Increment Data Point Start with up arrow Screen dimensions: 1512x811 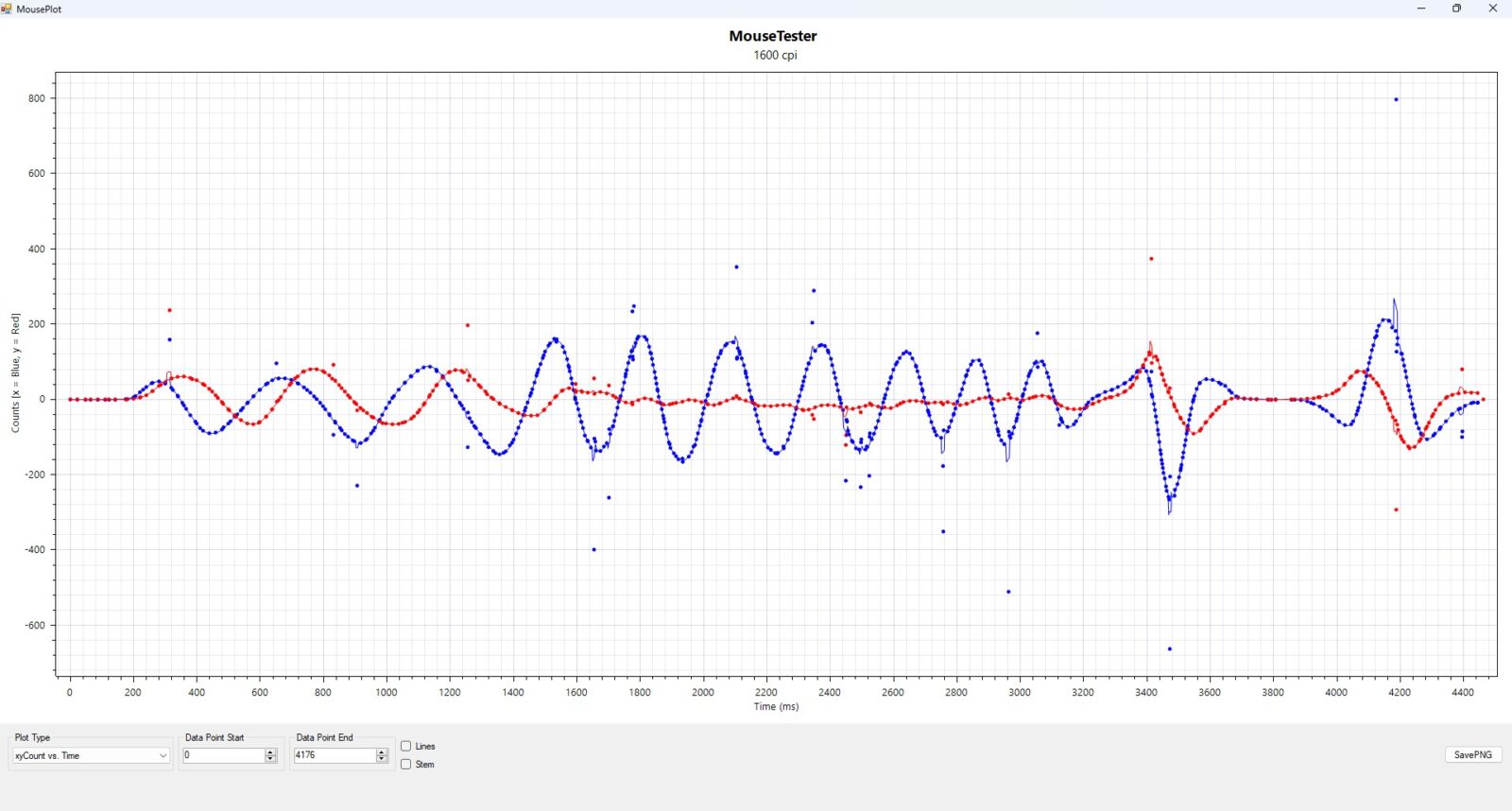[271, 752]
